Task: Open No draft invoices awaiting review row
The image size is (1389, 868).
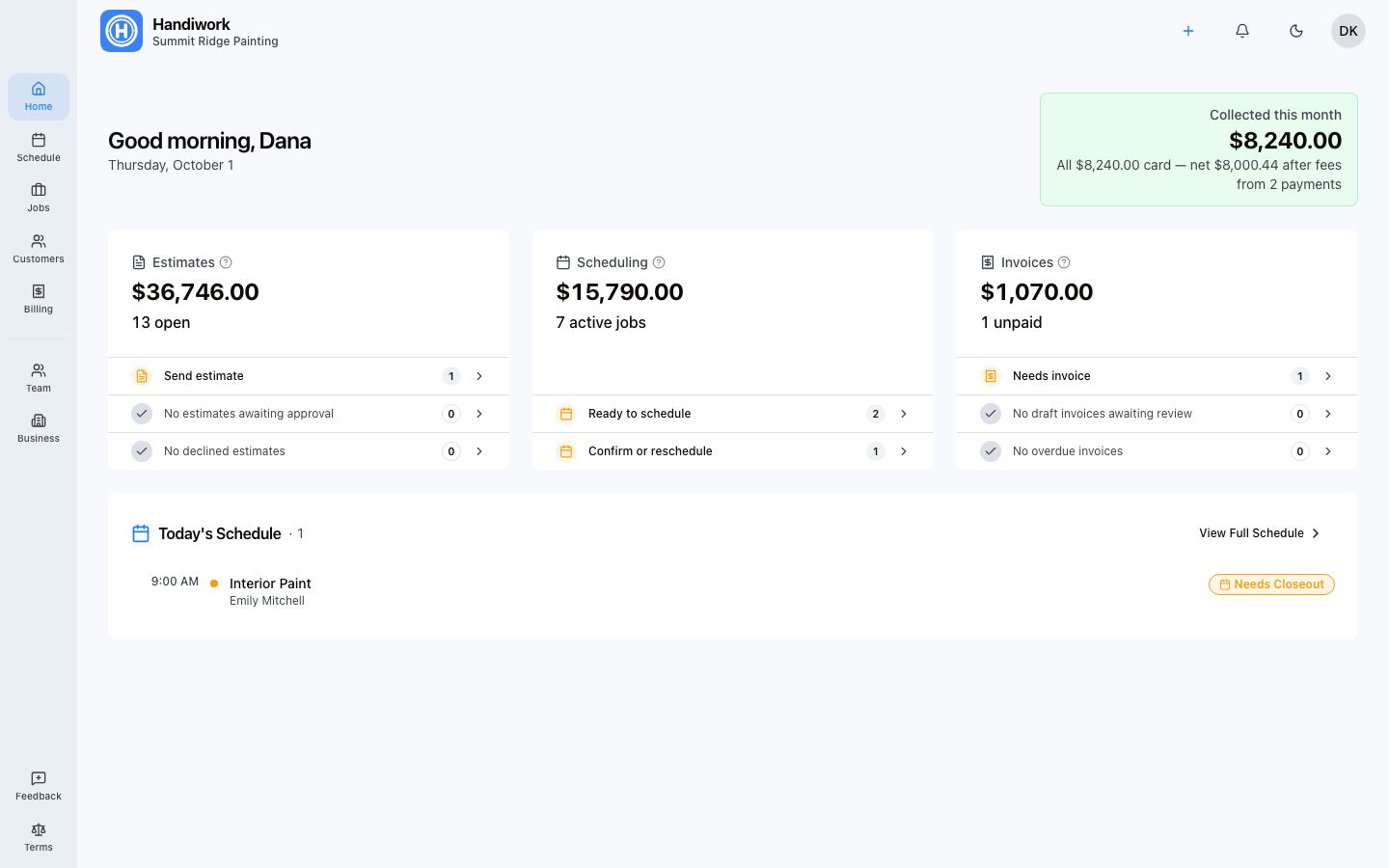Action: tap(1157, 414)
